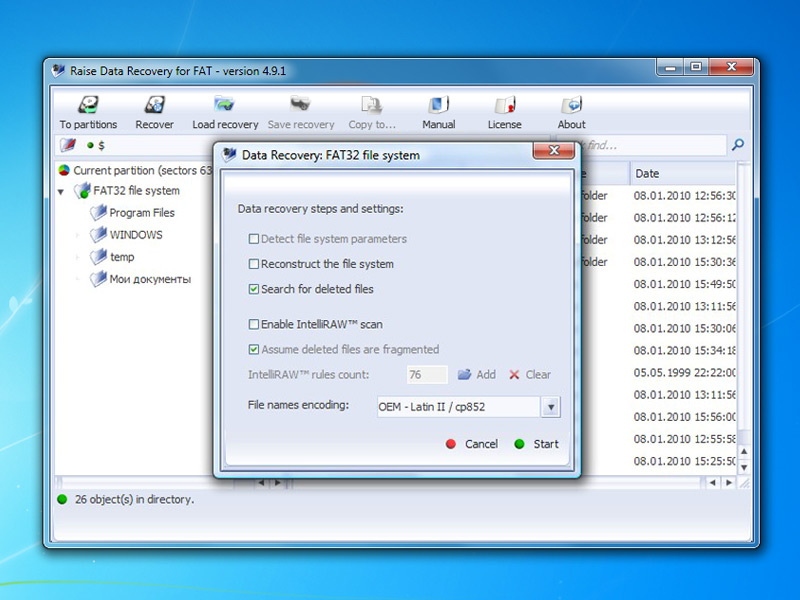
Task: Click the Data Recovery dialog title icon
Action: (230, 155)
